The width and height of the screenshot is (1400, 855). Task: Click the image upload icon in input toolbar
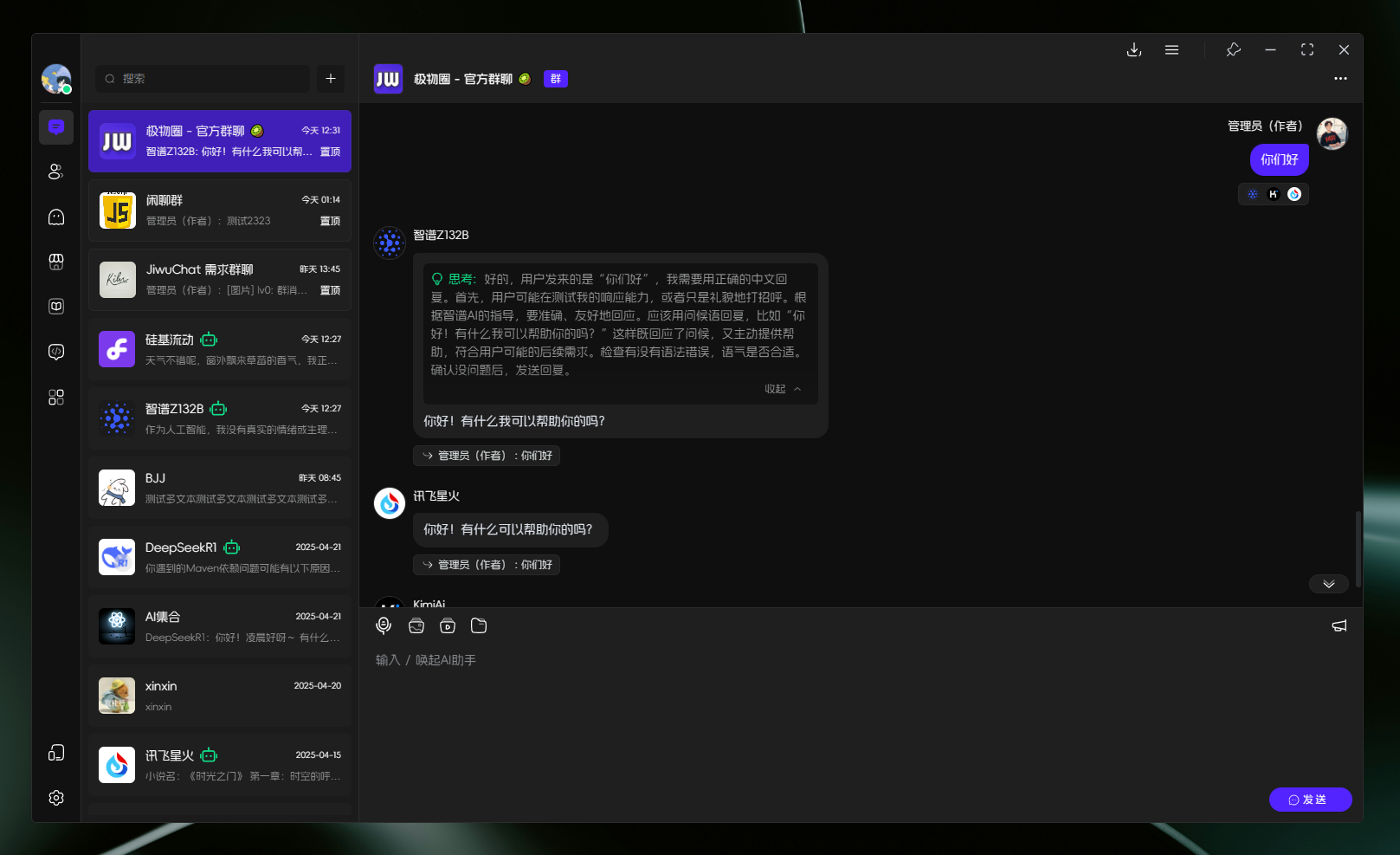tap(416, 625)
